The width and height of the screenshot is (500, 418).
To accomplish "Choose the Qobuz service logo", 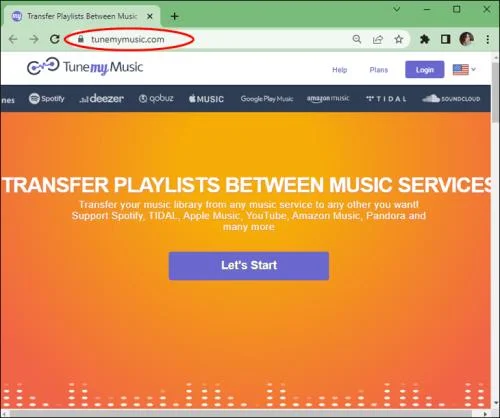I will click(x=156, y=98).
